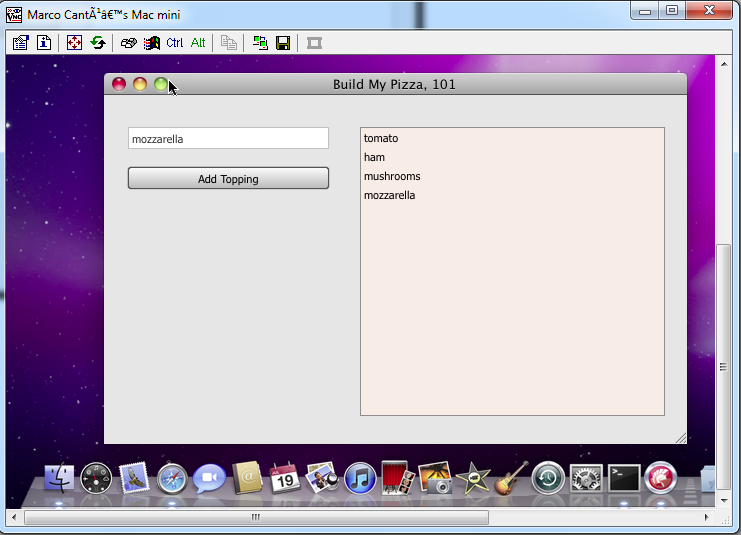Click the vertical scrollbar down arrow
741x535 pixels.
pyautogui.click(x=724, y=500)
